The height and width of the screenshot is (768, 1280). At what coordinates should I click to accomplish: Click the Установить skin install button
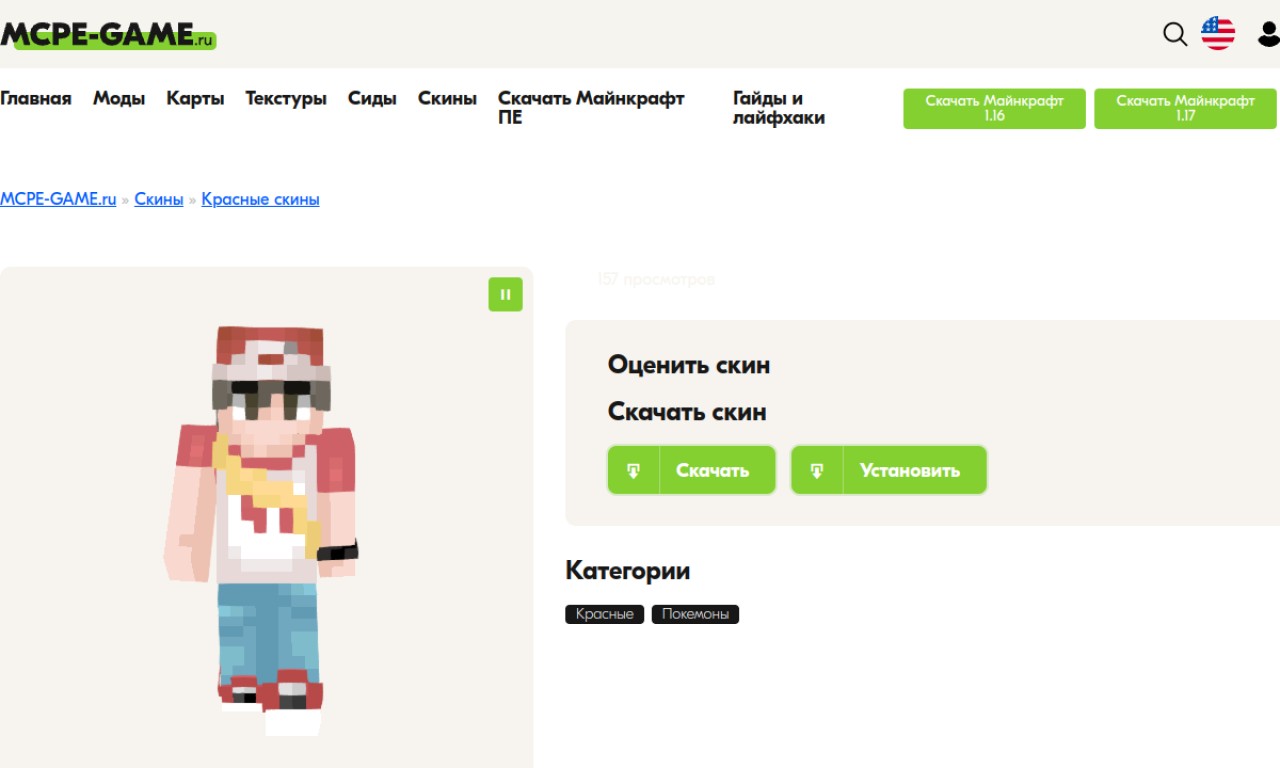[x=889, y=470]
